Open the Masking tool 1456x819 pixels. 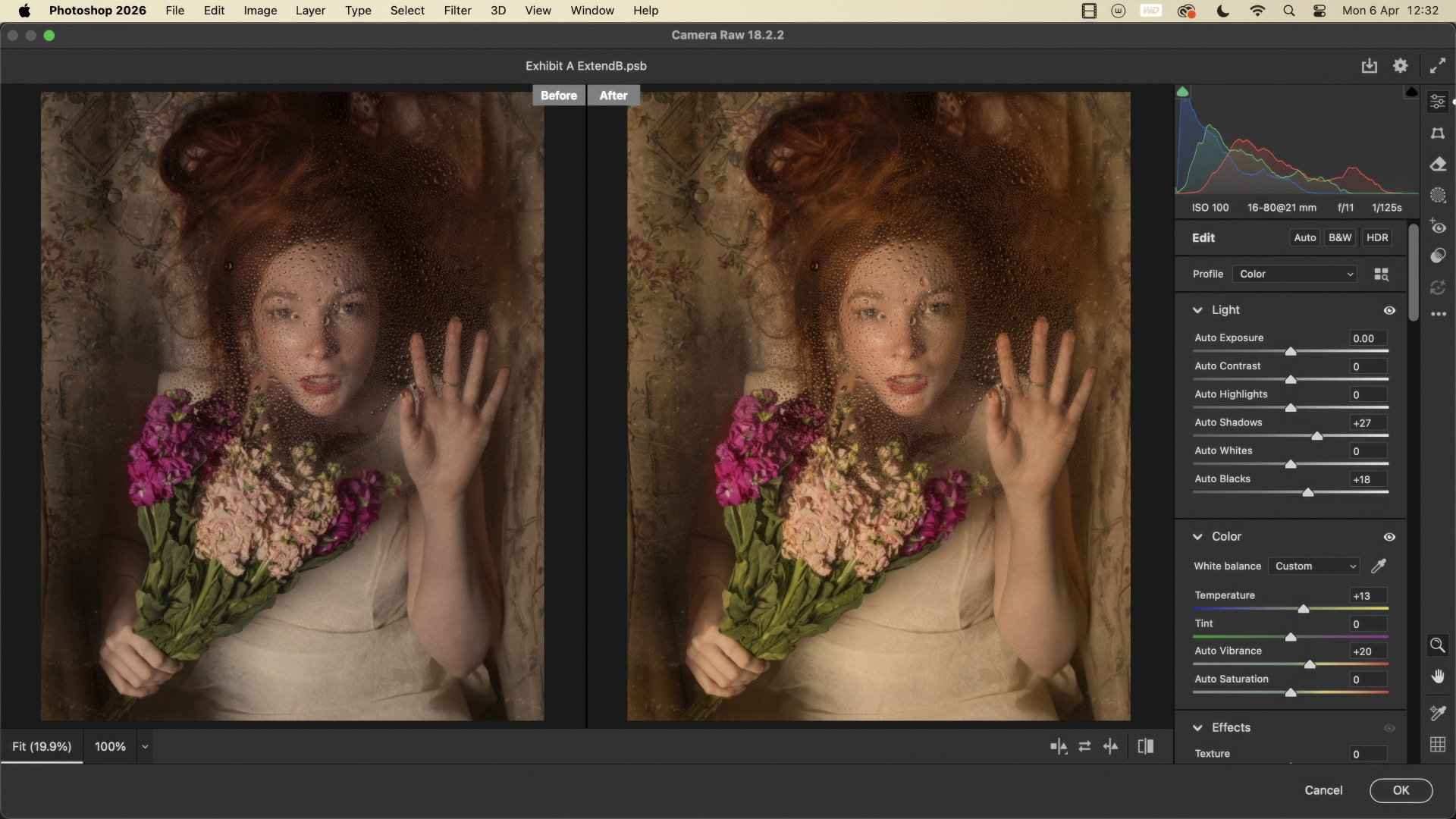click(x=1438, y=196)
